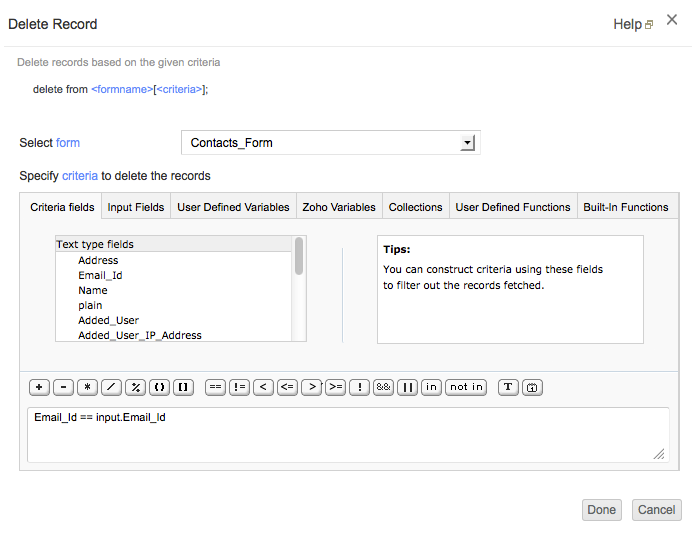Follow the 'criteria' link in instructions
The height and width of the screenshot is (533, 693).
coord(80,176)
